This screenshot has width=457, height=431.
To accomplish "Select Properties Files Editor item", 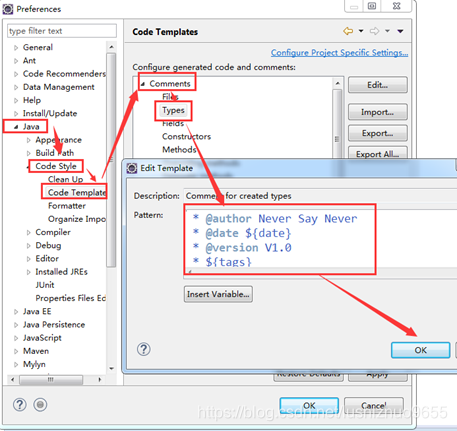I will (71, 298).
